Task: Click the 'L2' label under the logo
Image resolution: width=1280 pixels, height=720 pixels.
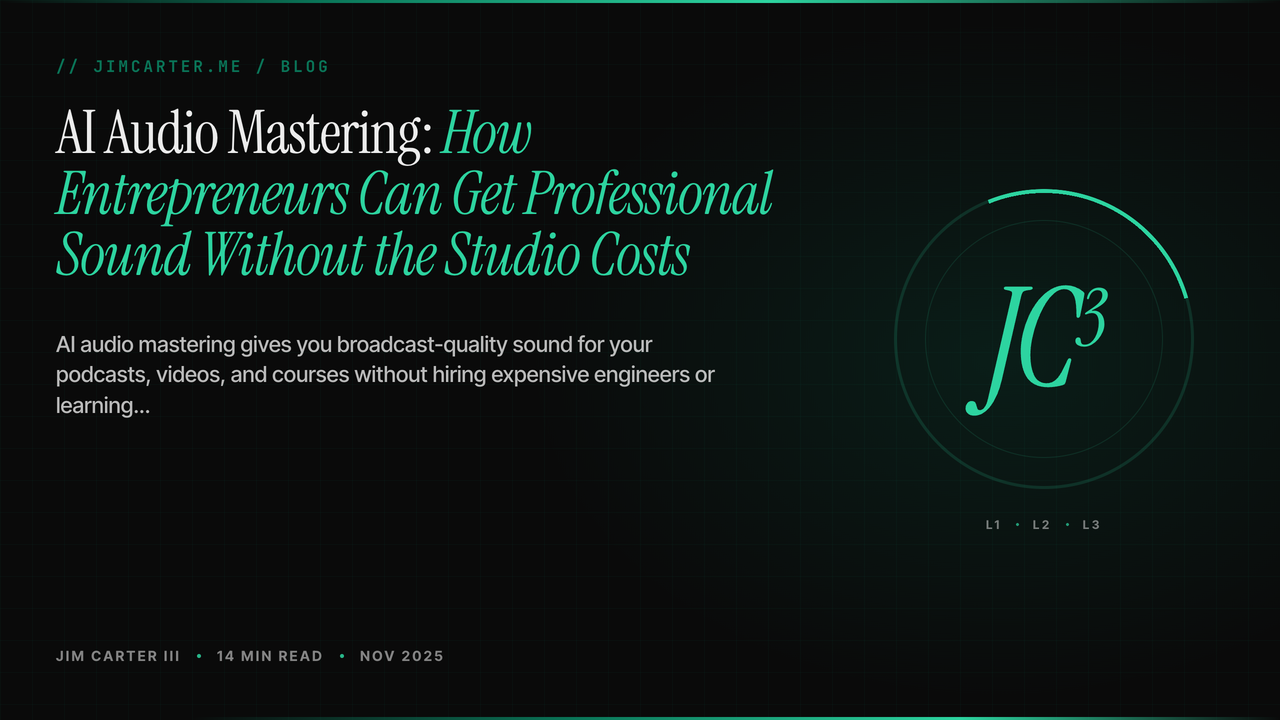Action: [x=1041, y=525]
